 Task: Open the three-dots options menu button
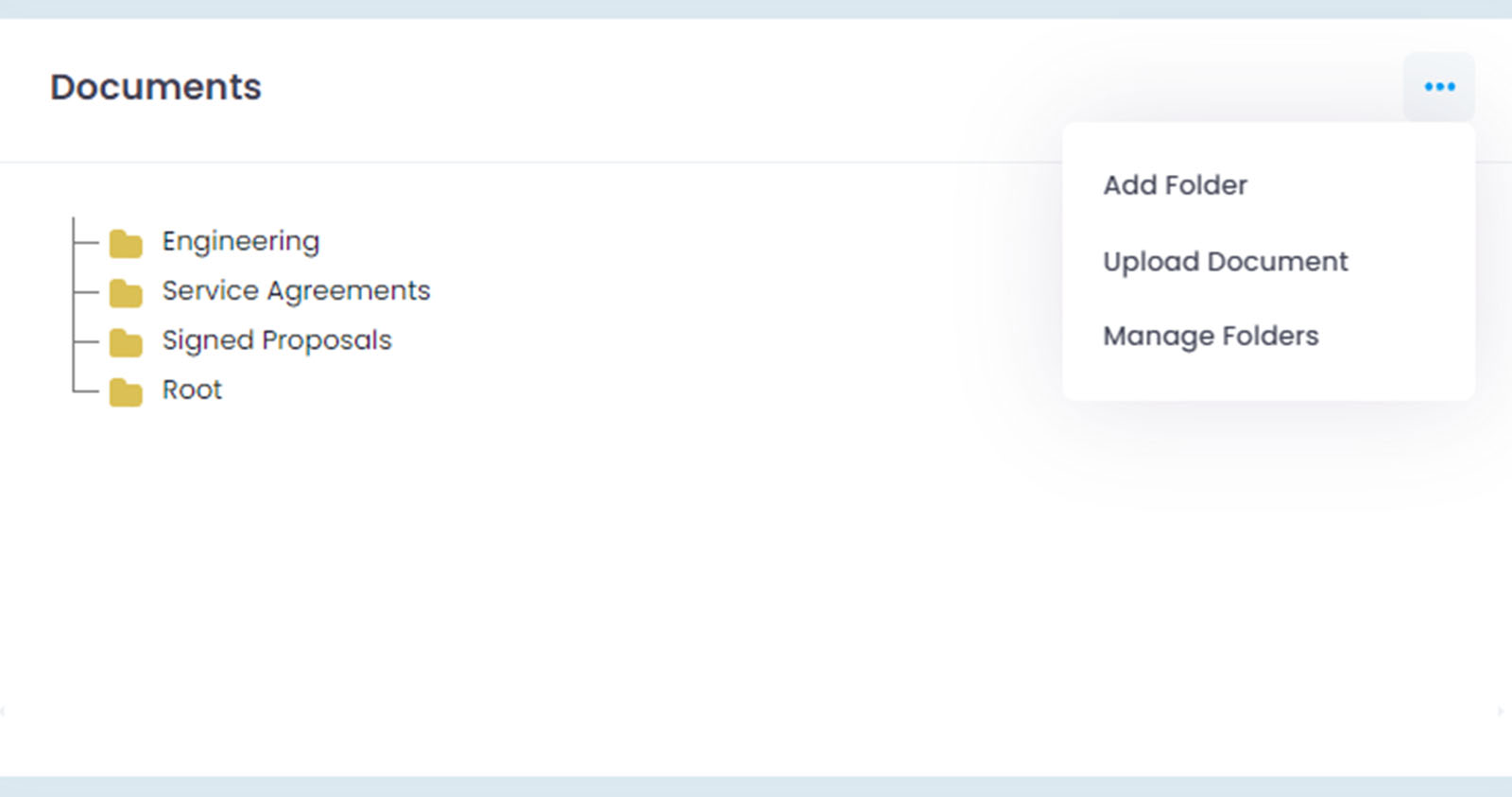1439,87
